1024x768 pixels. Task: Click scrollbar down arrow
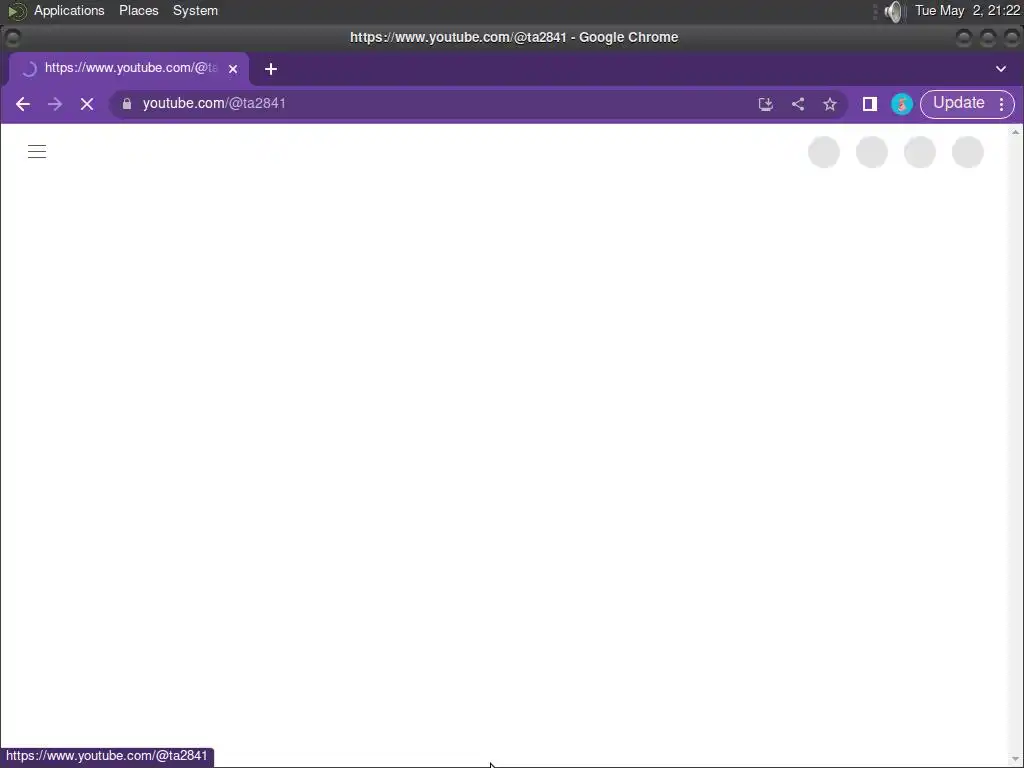click(x=1016, y=760)
